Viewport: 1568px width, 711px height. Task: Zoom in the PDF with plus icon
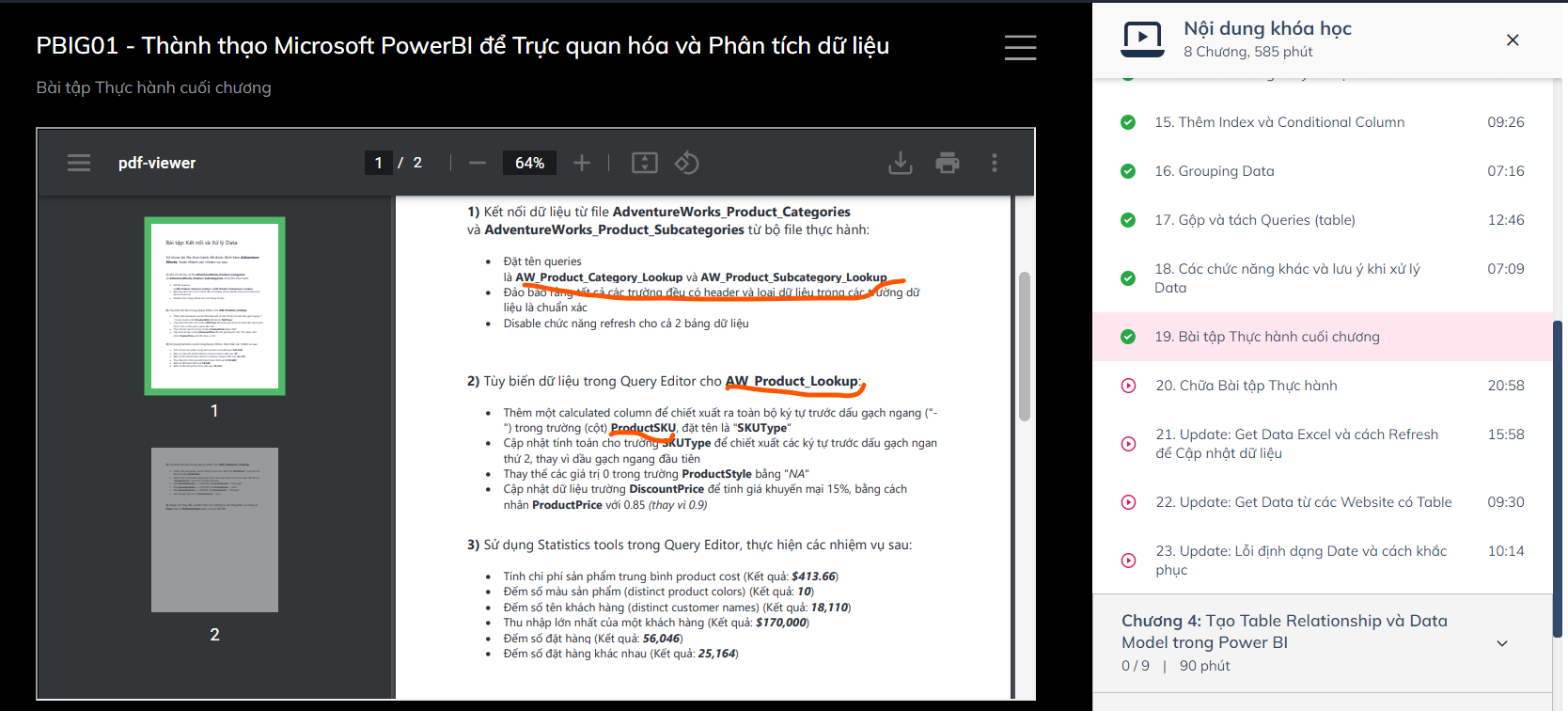pos(582,163)
